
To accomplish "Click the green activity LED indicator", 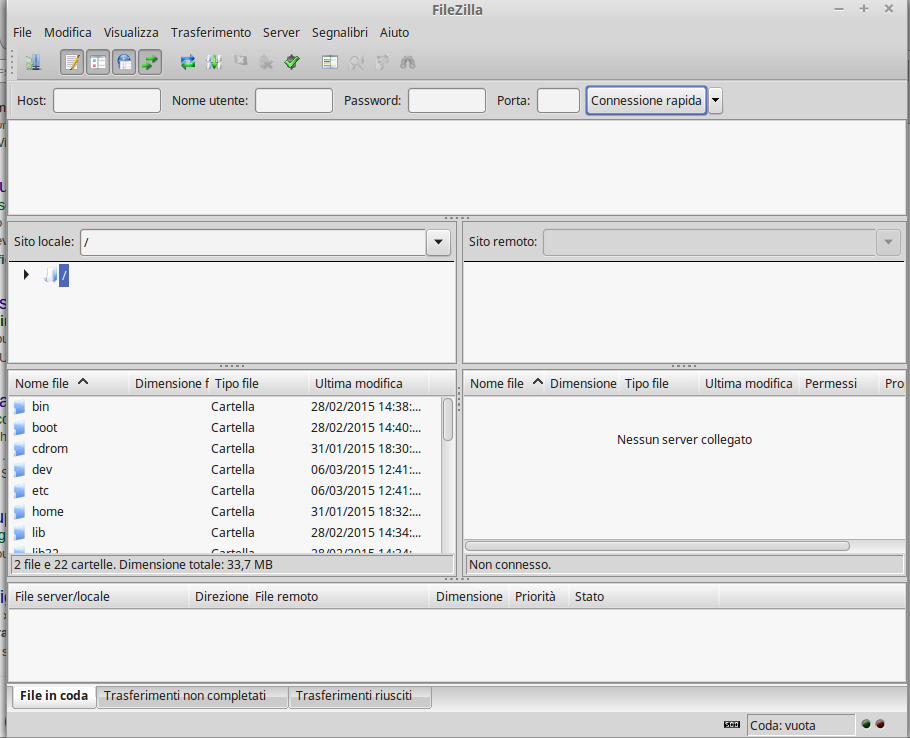I will click(866, 724).
